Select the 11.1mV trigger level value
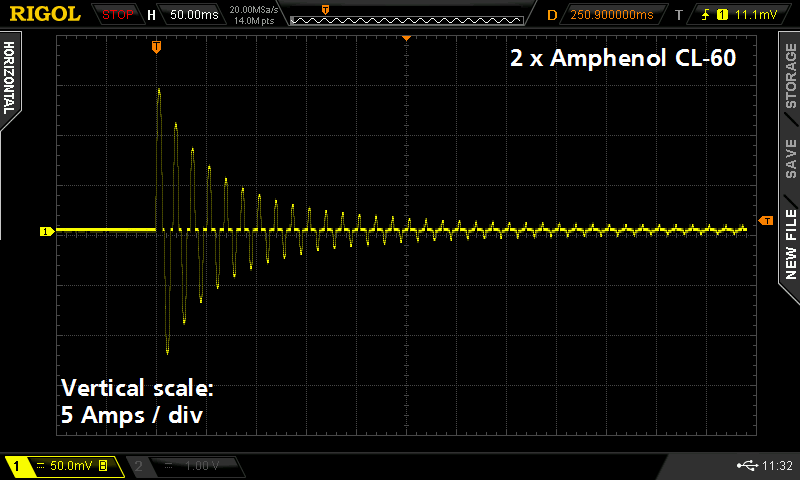800x480 pixels. point(756,15)
